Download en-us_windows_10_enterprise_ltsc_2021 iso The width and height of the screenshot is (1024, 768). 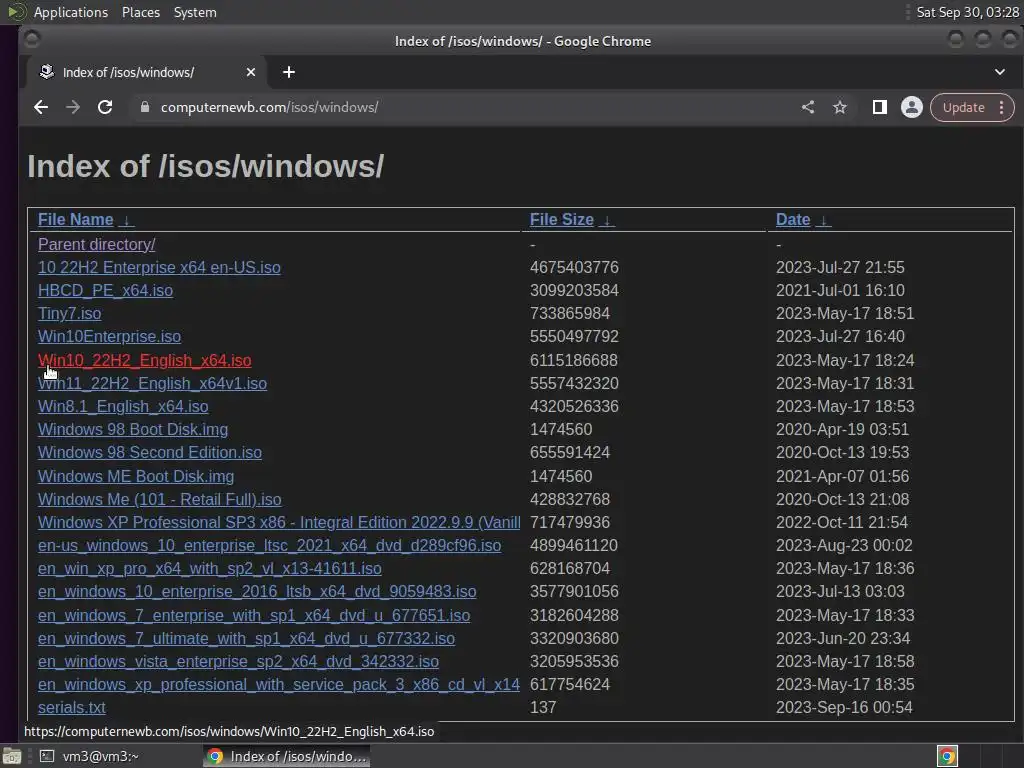click(269, 545)
